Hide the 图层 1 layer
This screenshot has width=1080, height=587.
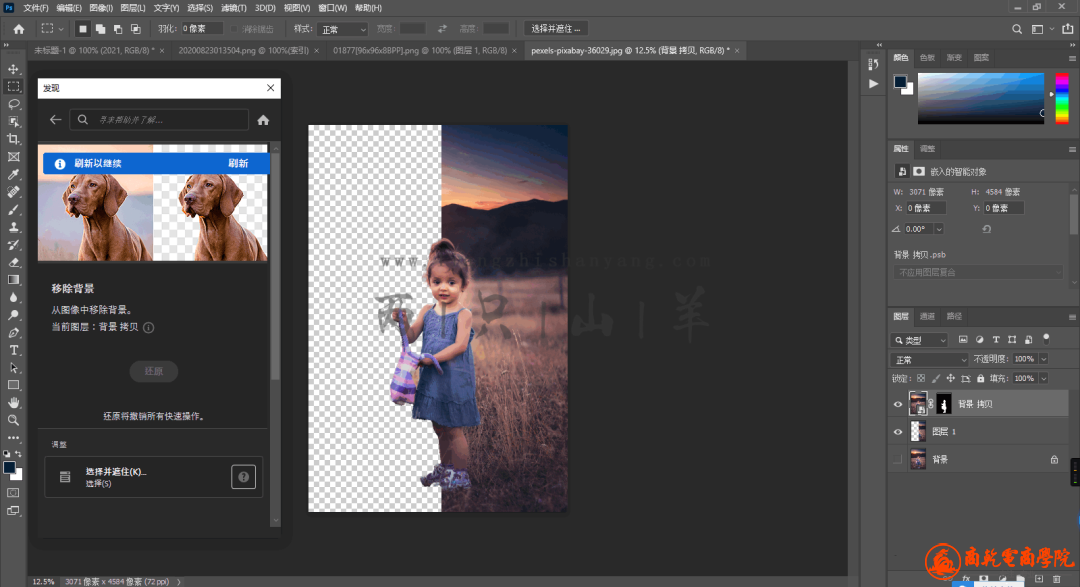point(897,432)
